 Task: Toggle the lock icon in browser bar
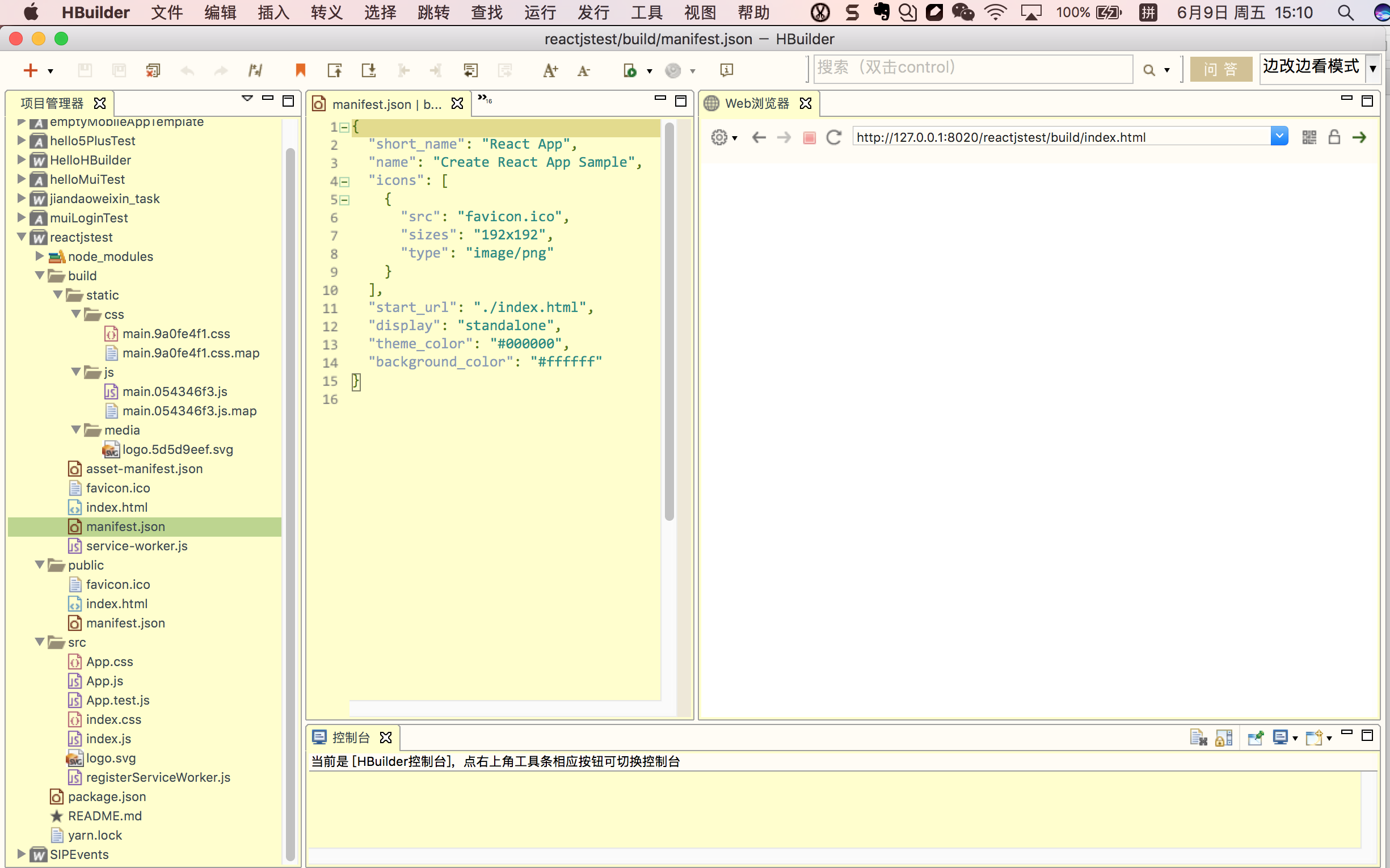click(1334, 137)
